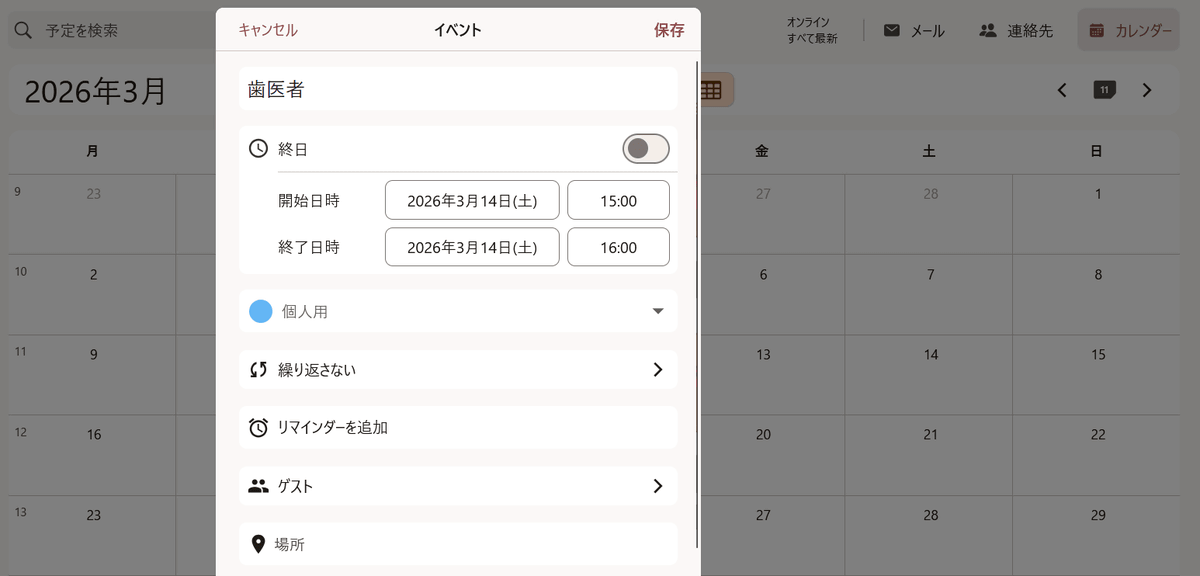Go to previous month arrow
1200x576 pixels.
(1062, 90)
